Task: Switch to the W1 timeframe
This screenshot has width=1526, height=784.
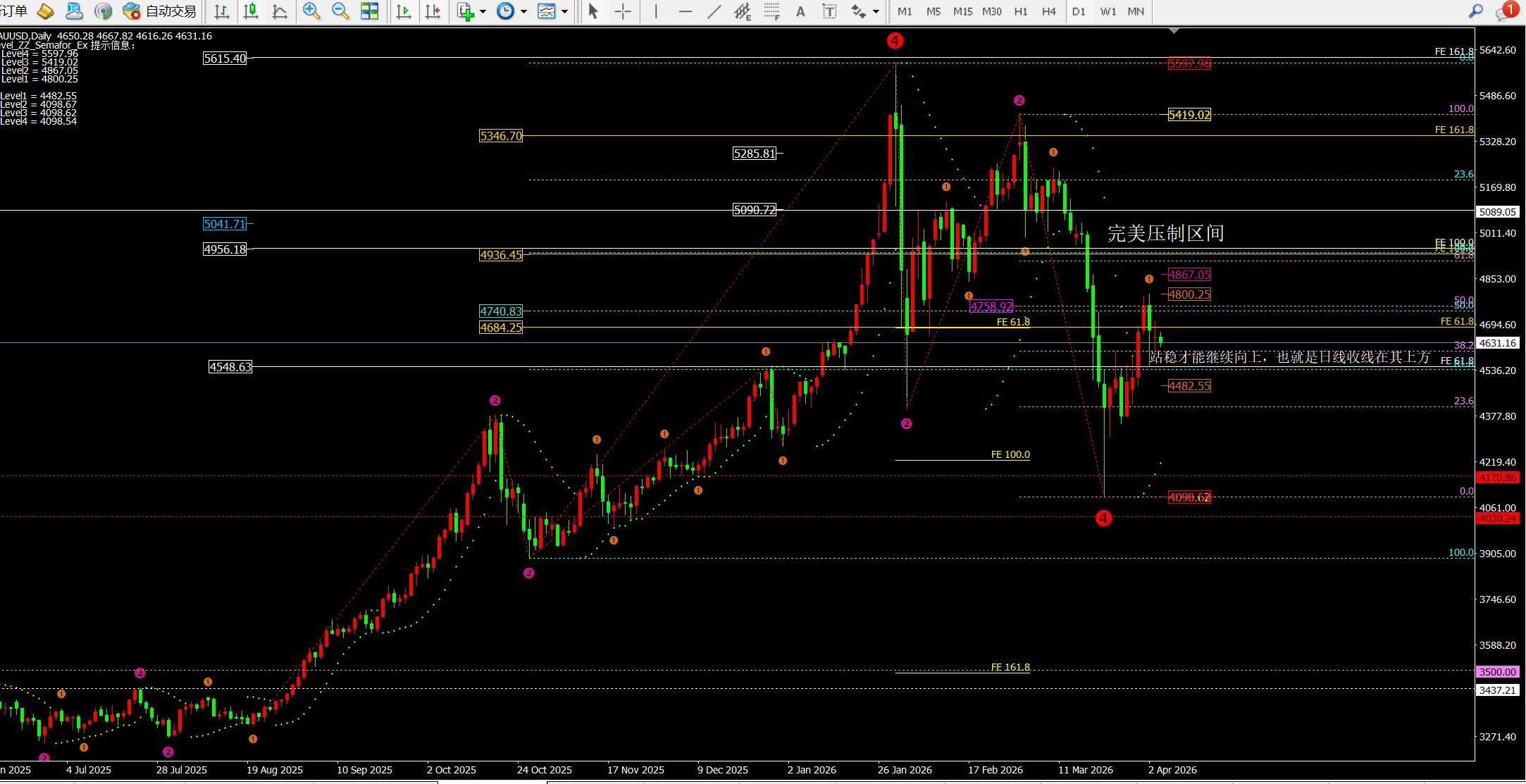Action: (1108, 11)
